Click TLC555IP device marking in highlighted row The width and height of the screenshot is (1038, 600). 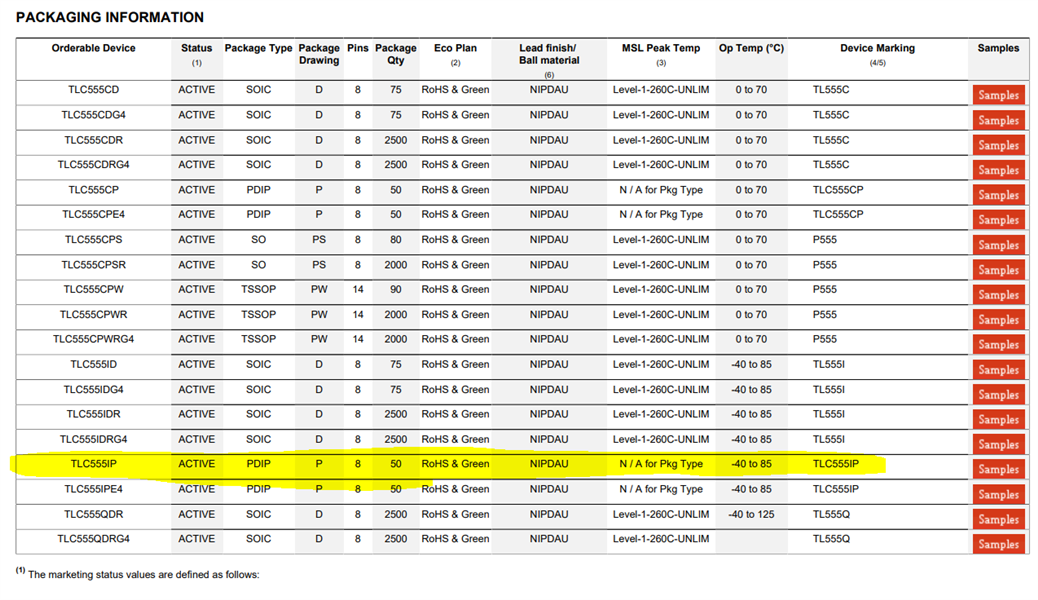[x=835, y=464]
